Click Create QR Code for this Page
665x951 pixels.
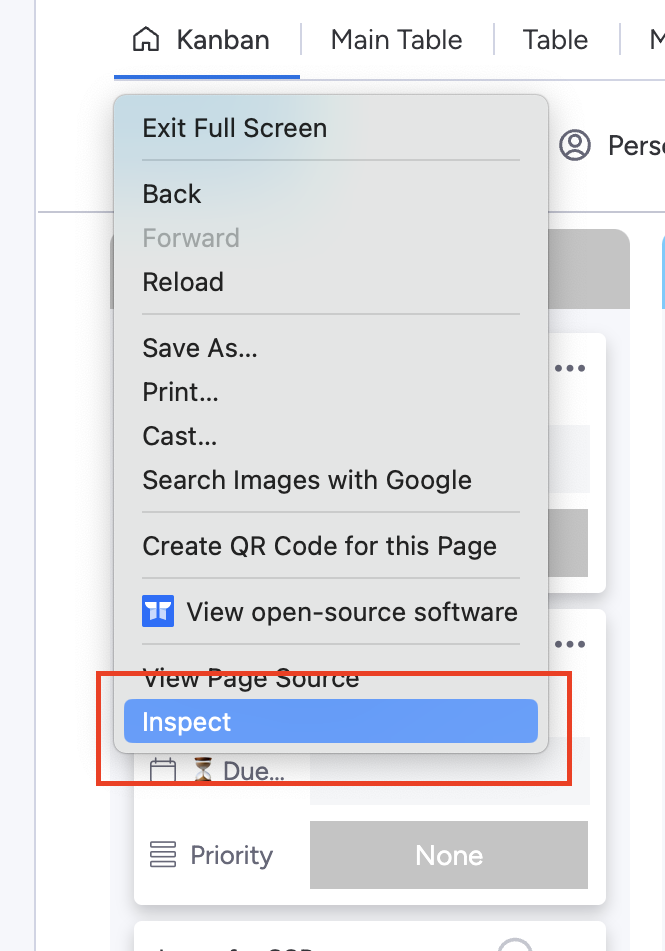319,546
